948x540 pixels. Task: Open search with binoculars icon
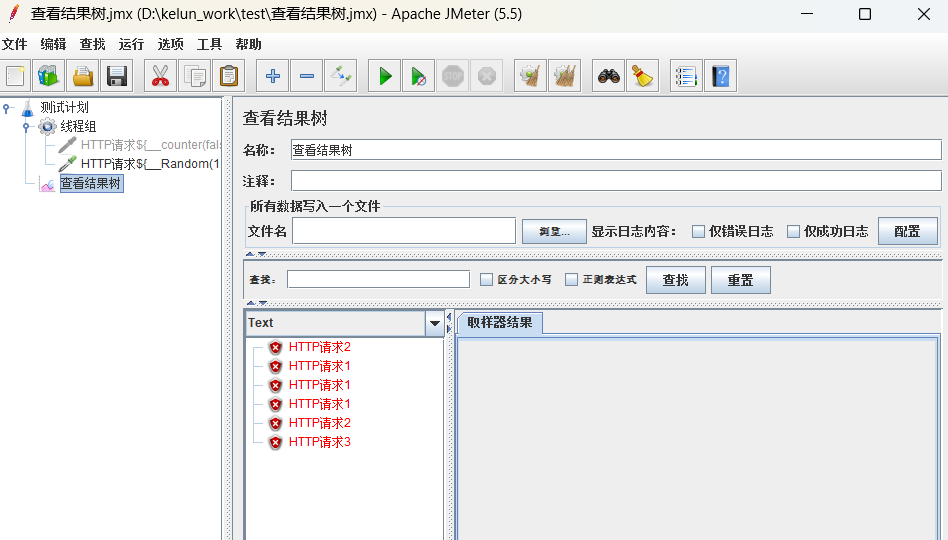click(608, 76)
